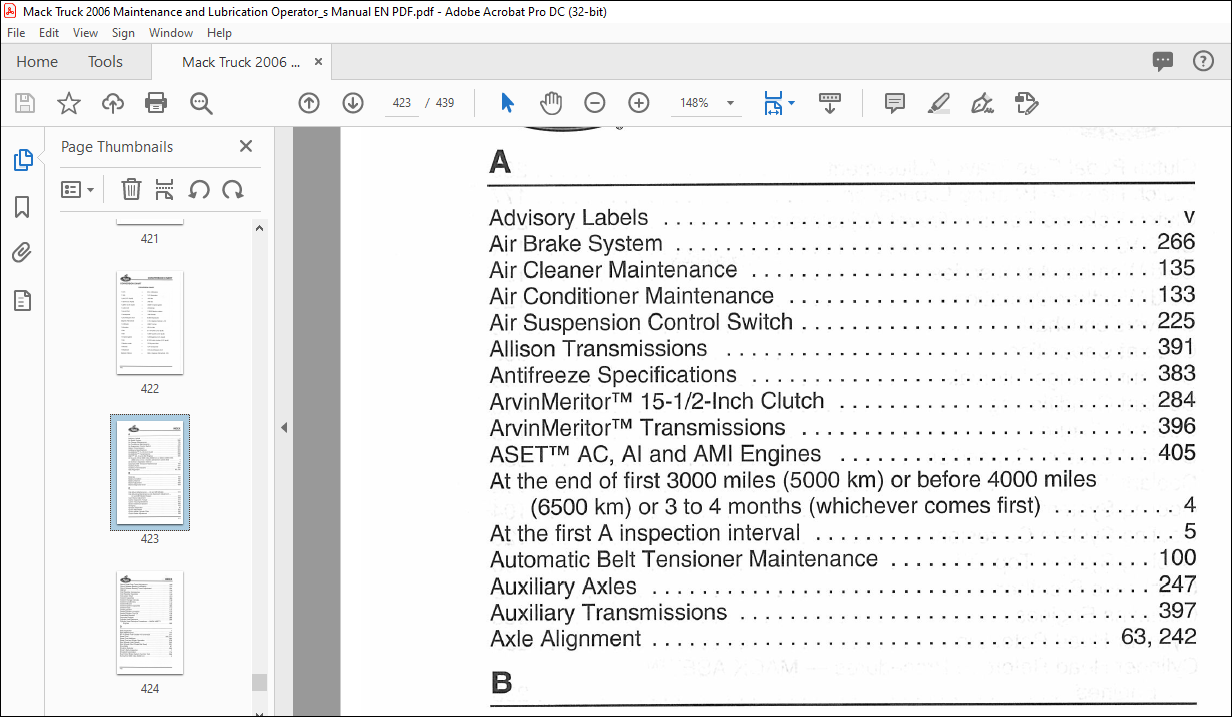Screen dimensions: 1232x717
Task: Click the stamp/send-for-signature tool icon
Action: click(1026, 103)
